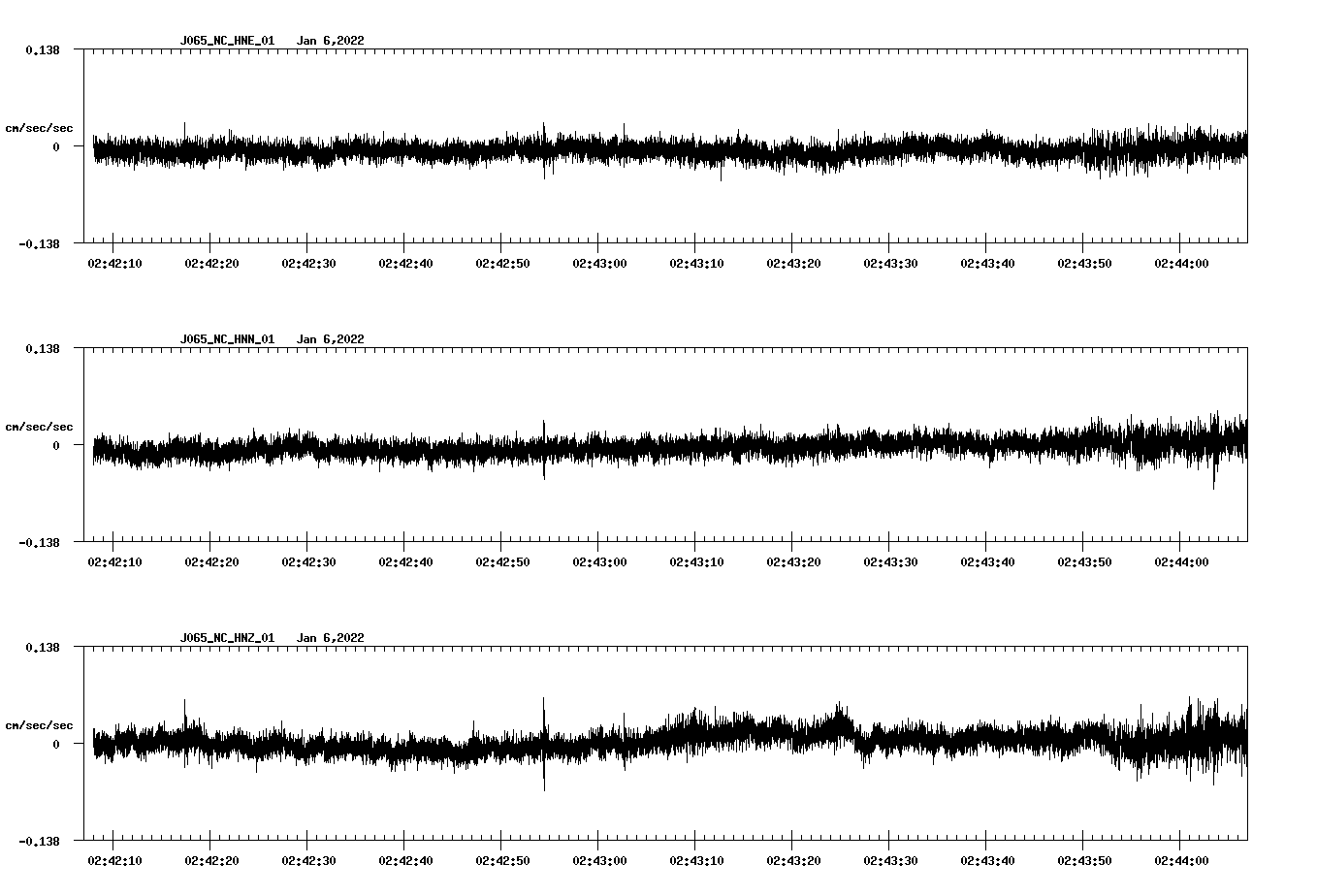
Task: Click the 02:42:40 time label under HNE plot
Action: click(x=405, y=264)
